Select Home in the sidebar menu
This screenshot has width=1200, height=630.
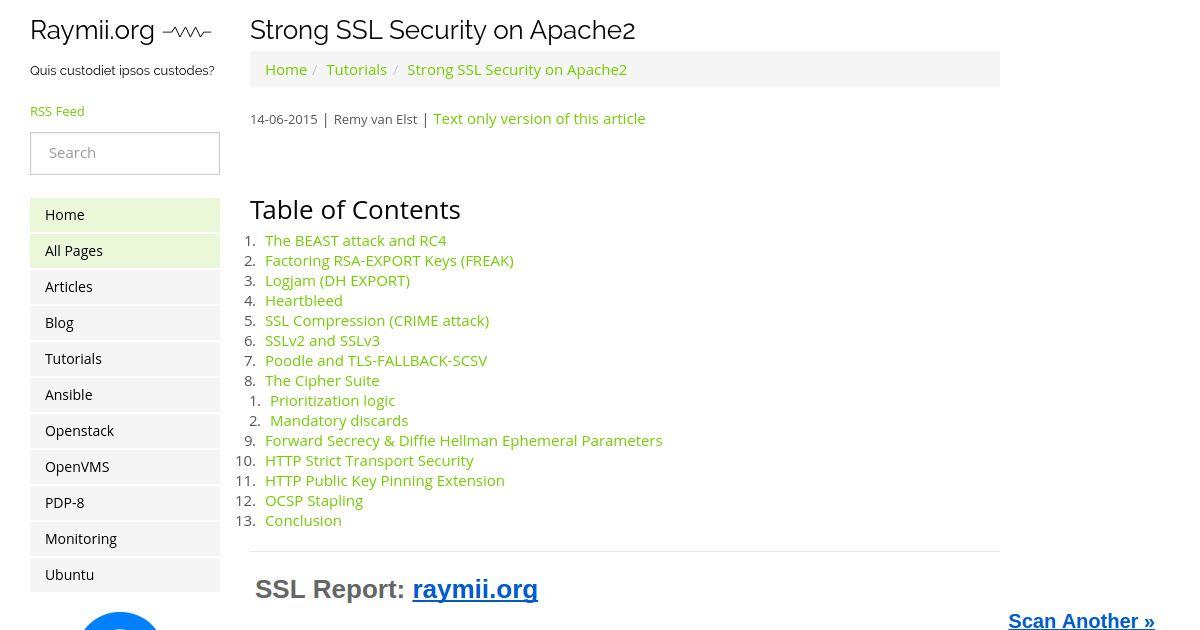(x=125, y=215)
